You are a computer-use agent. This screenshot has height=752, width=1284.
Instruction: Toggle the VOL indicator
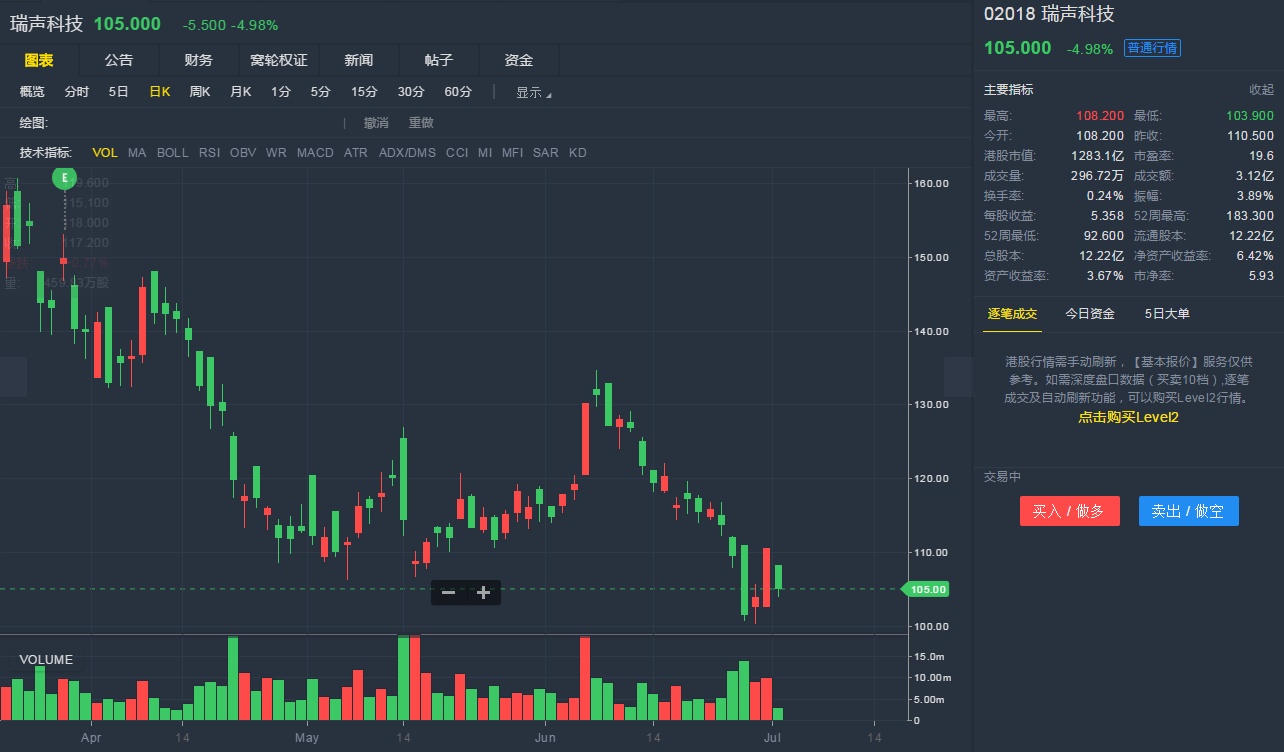click(x=105, y=153)
